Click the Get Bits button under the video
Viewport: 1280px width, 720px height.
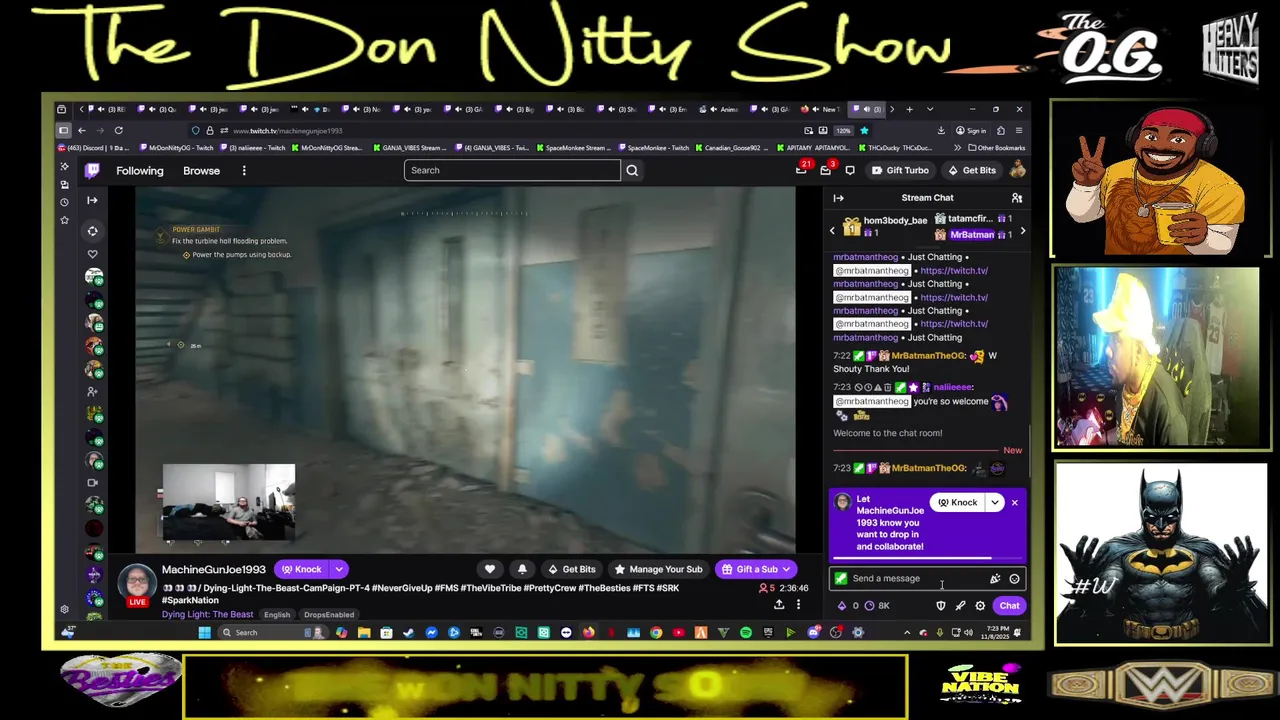point(572,569)
